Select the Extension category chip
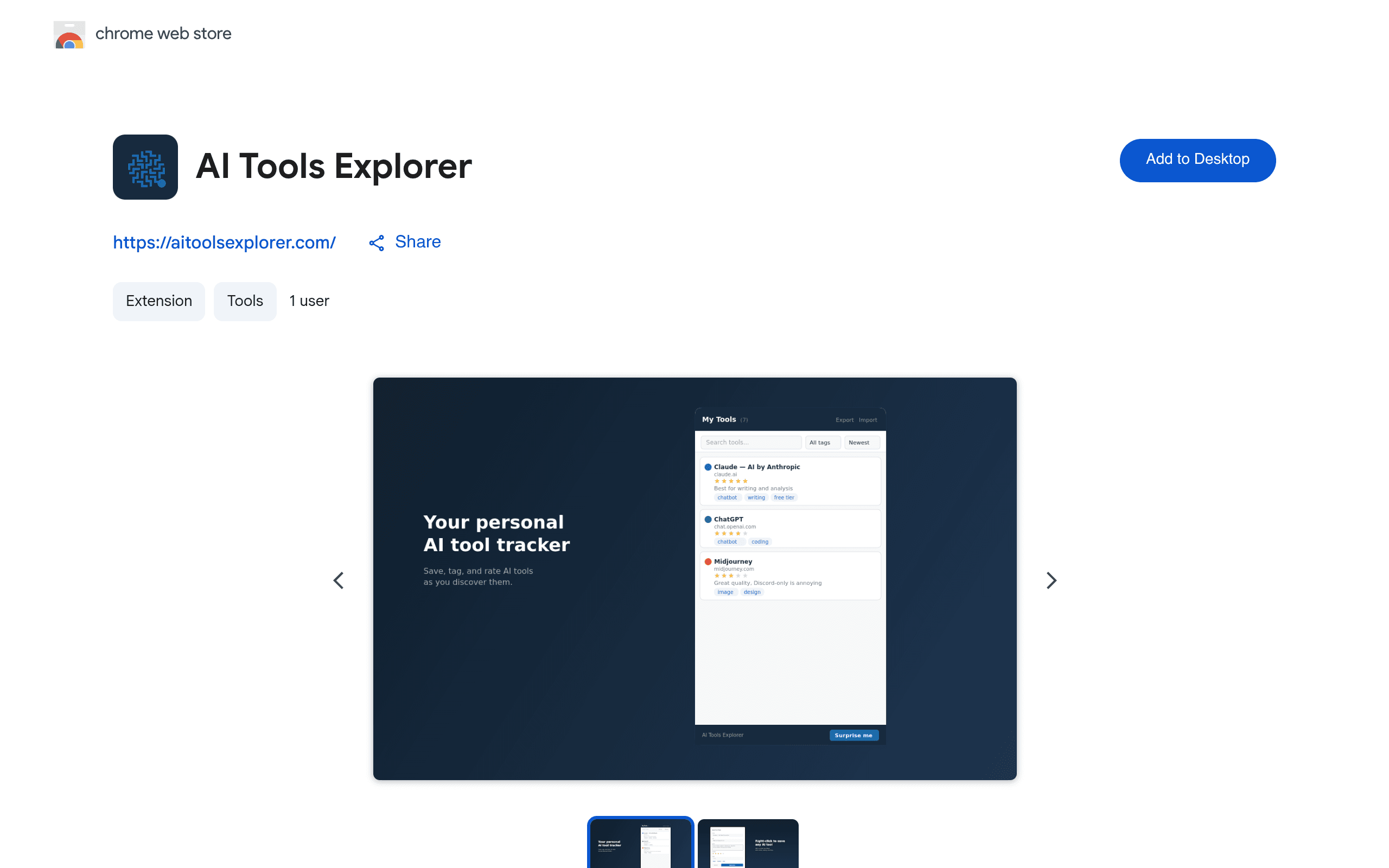Screen dimensions: 1389x868 point(159,302)
